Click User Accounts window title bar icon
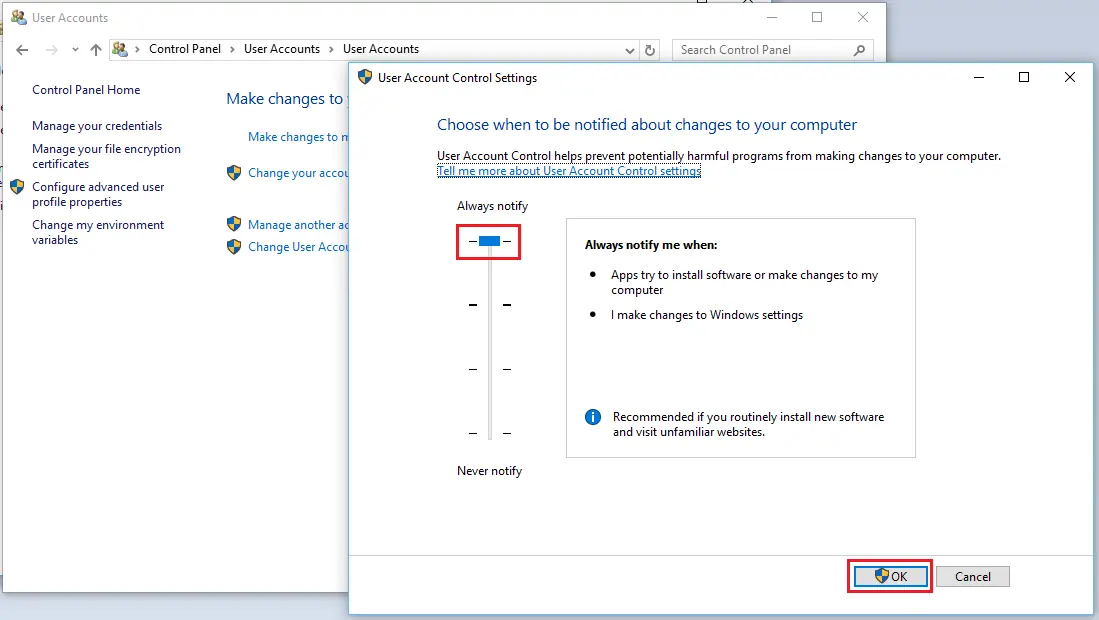1099x620 pixels. point(18,18)
